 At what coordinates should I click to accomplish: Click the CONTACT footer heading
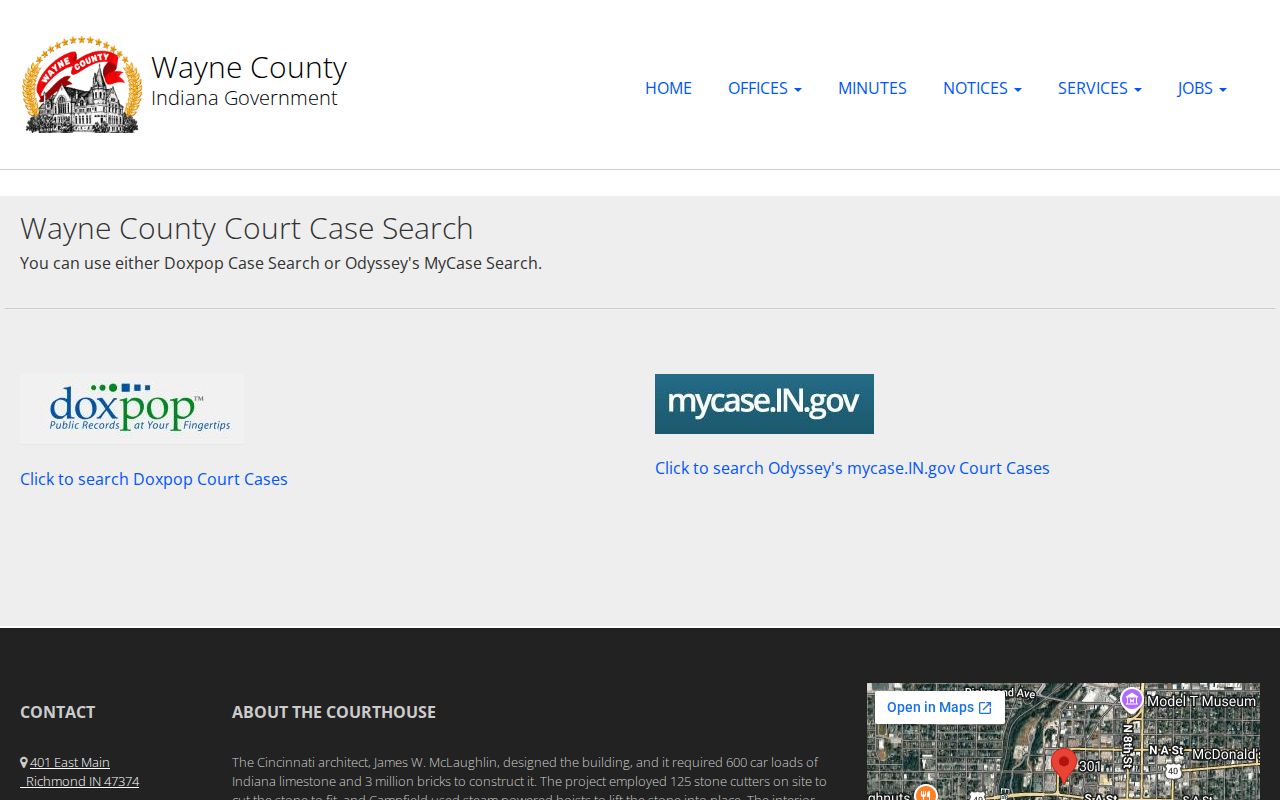coord(57,712)
